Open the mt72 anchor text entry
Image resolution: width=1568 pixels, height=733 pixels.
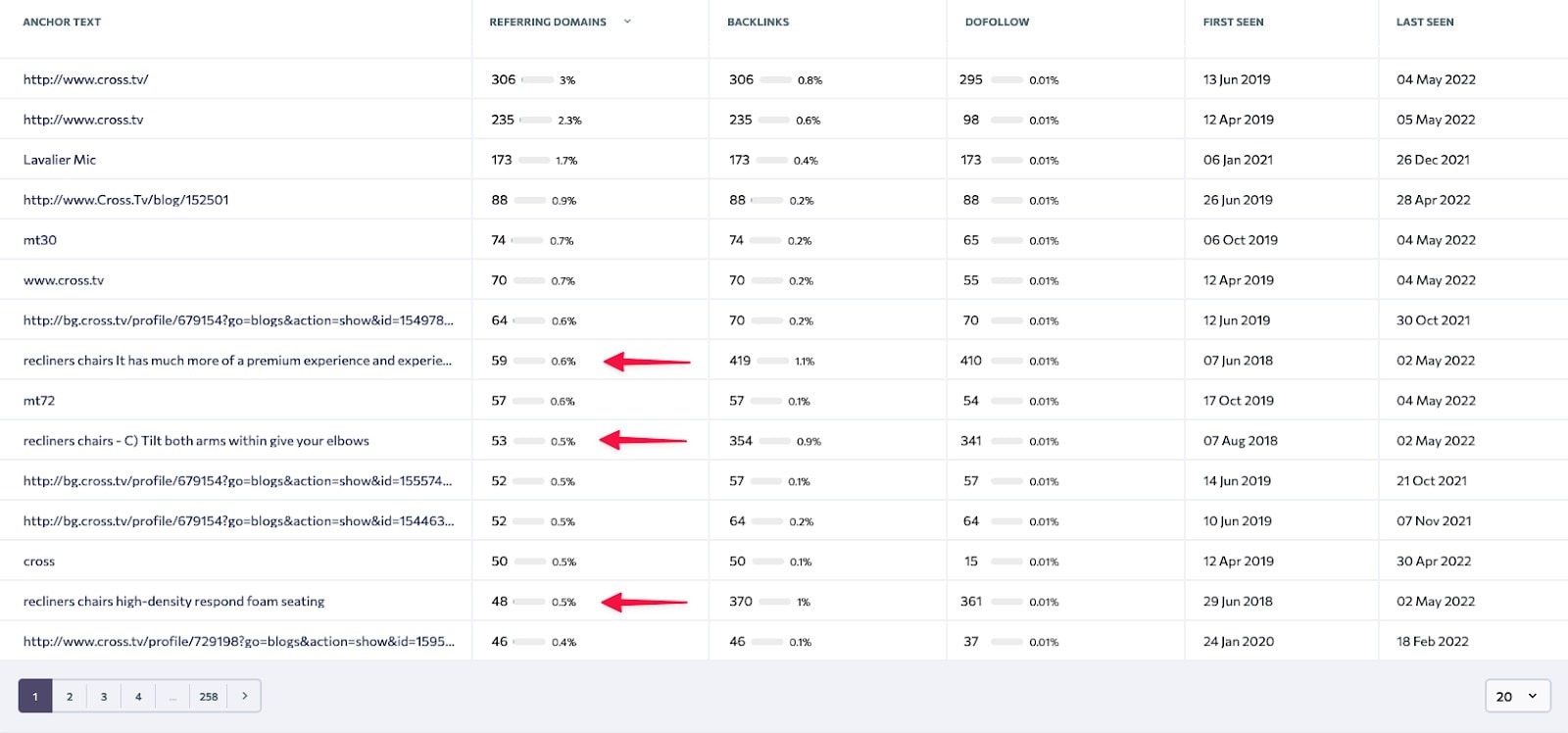click(x=39, y=401)
